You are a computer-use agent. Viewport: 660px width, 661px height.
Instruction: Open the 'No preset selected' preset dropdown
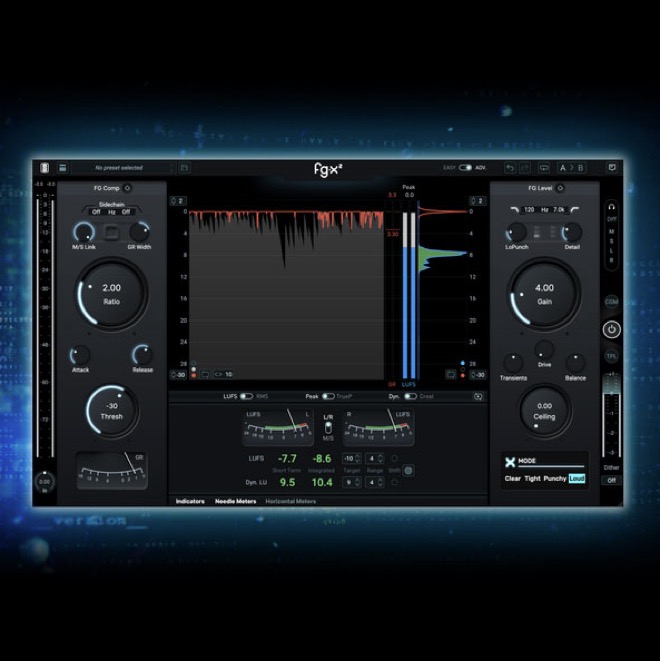point(118,168)
